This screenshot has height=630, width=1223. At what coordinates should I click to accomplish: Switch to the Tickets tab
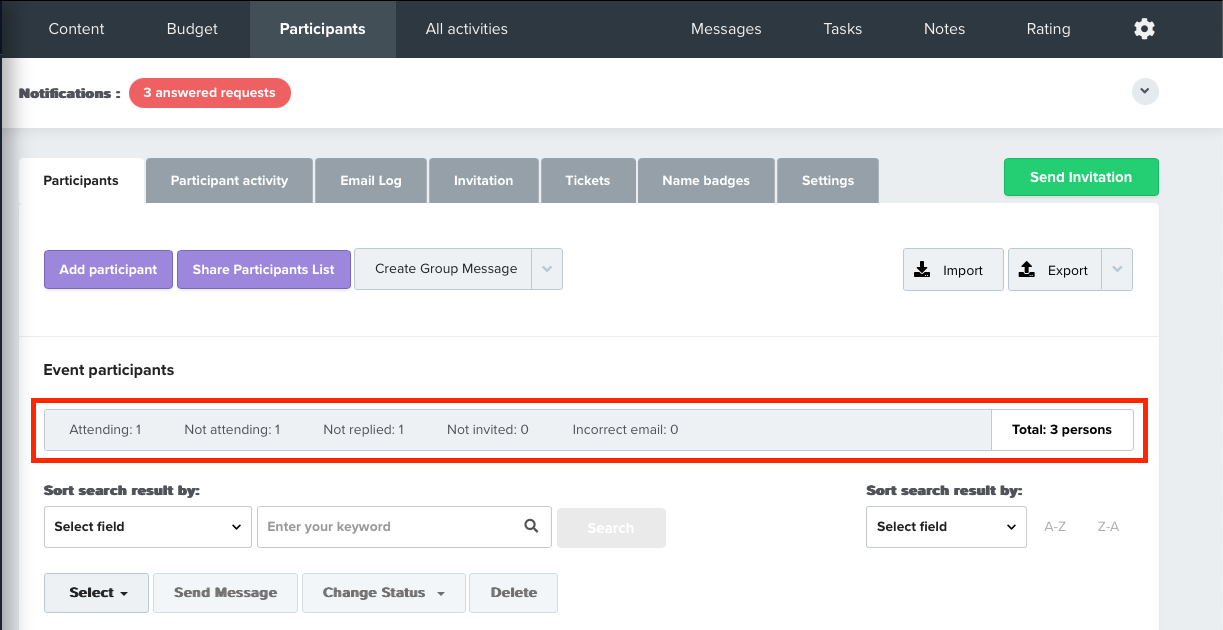coord(588,181)
